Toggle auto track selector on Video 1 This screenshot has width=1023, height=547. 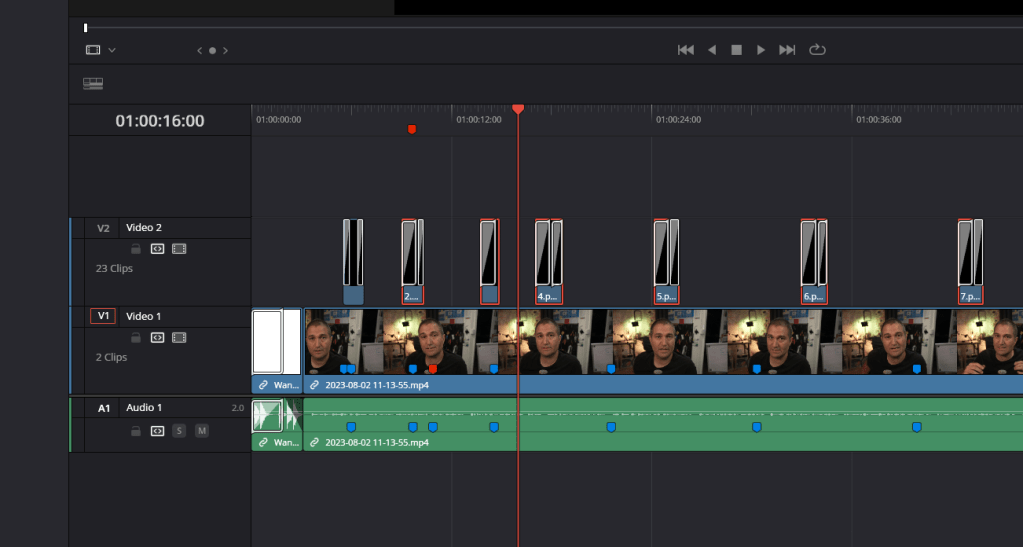click(157, 337)
